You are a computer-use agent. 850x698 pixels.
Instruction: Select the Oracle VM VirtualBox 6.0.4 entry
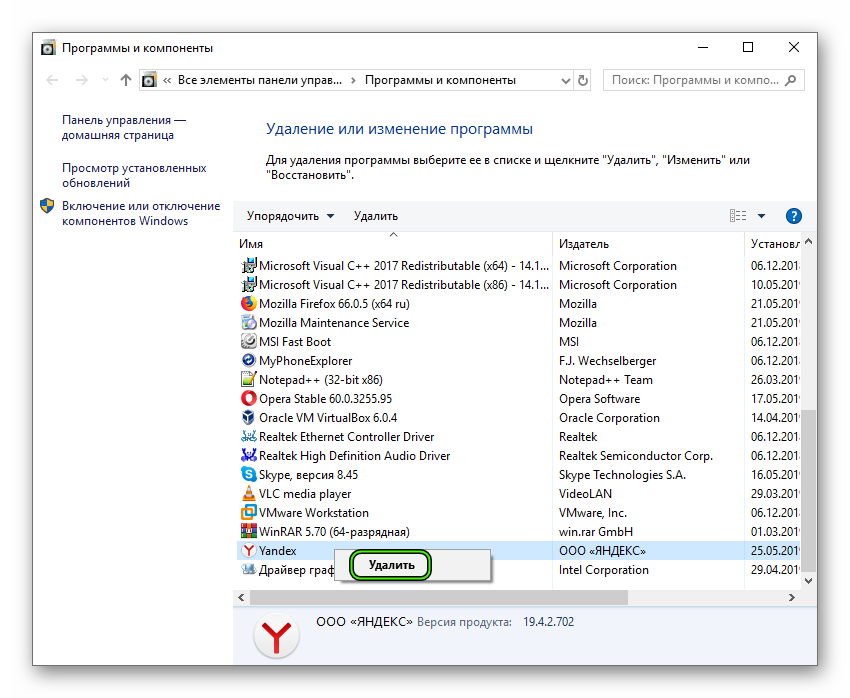pyautogui.click(x=518, y=417)
